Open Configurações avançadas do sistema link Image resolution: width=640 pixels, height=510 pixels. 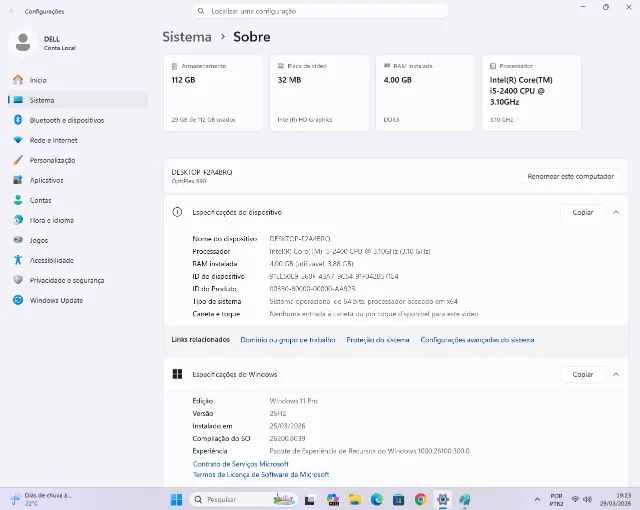477,339
